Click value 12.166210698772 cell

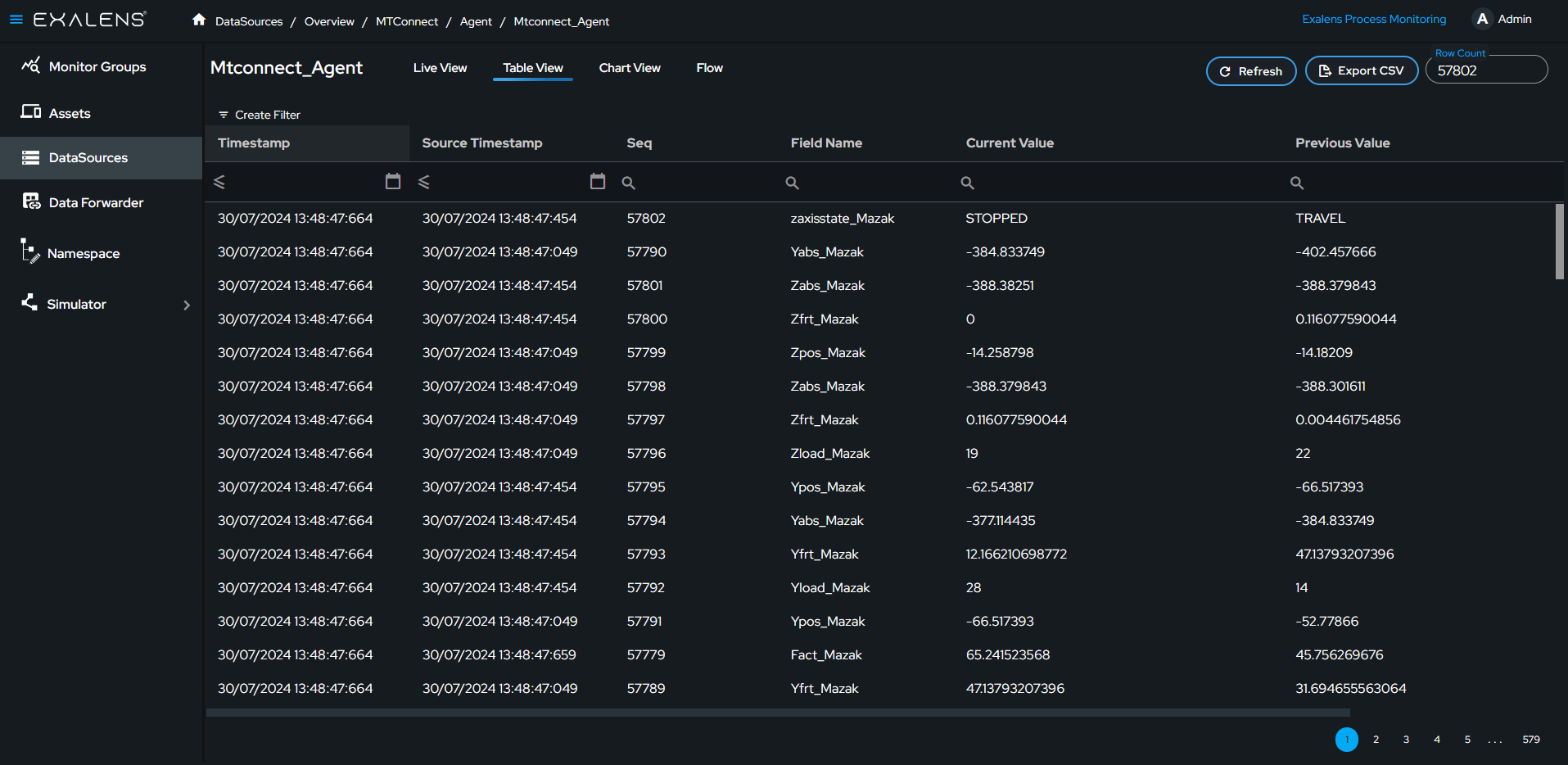(1016, 555)
